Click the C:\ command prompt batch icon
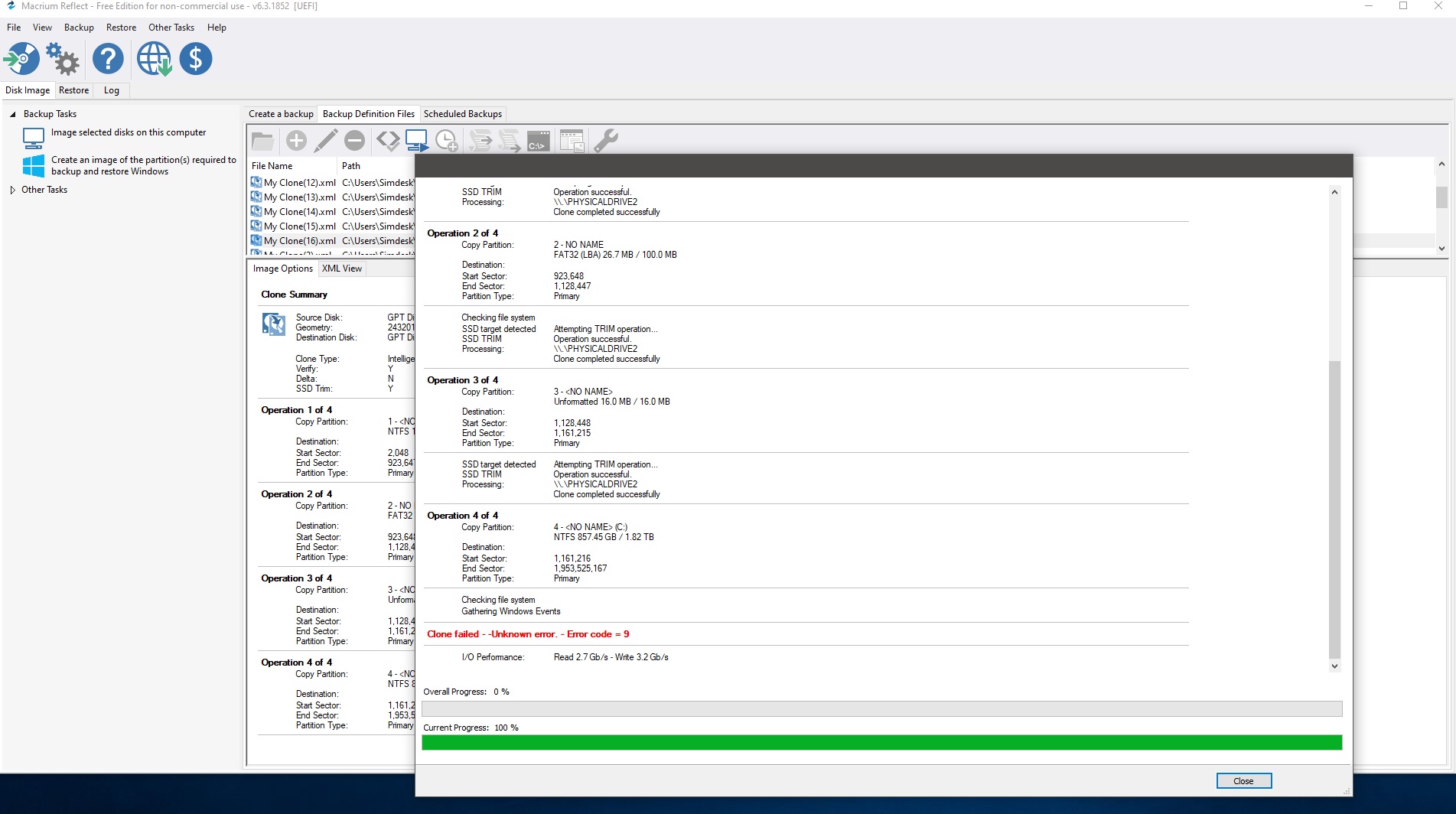This screenshot has height=814, width=1456. tap(539, 141)
